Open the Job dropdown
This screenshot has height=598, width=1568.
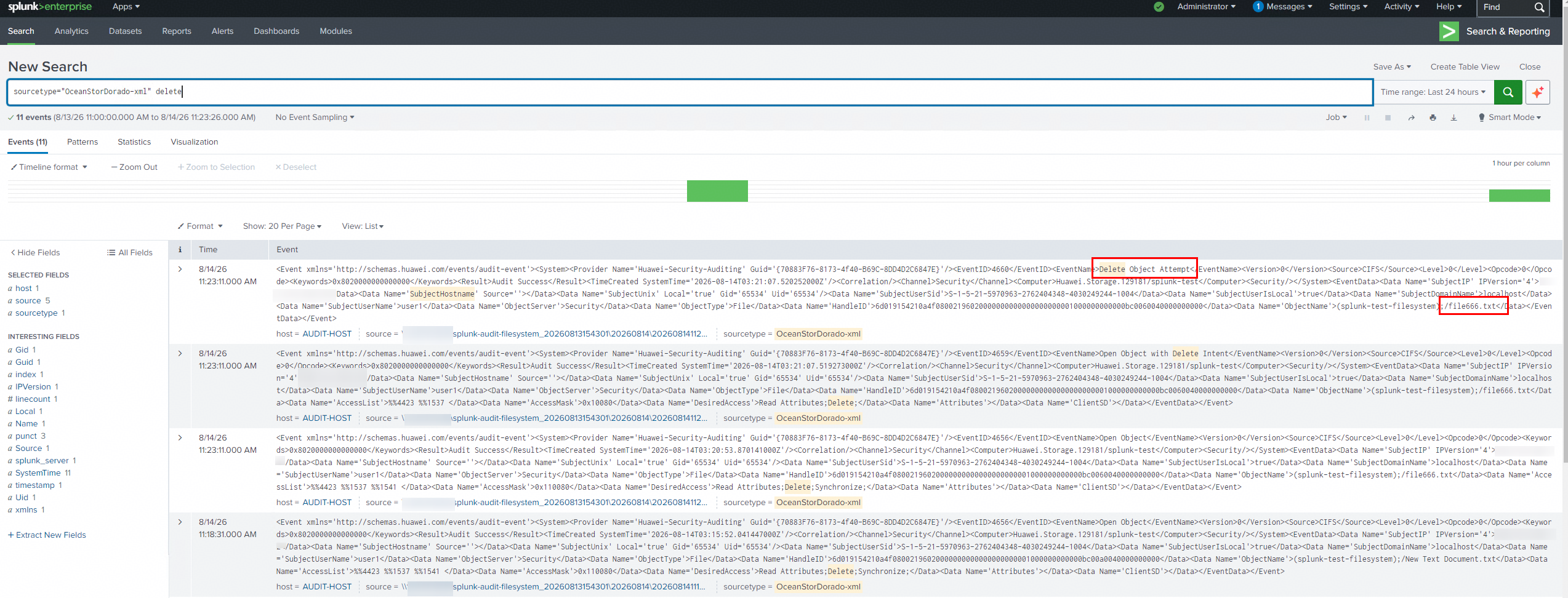coord(1336,118)
